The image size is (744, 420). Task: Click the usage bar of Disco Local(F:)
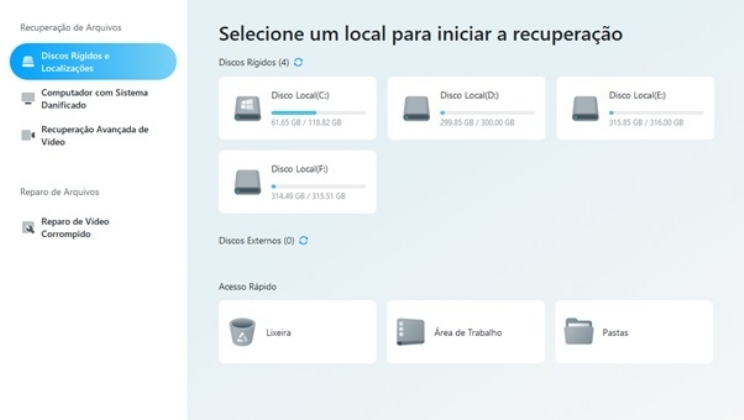(x=318, y=187)
